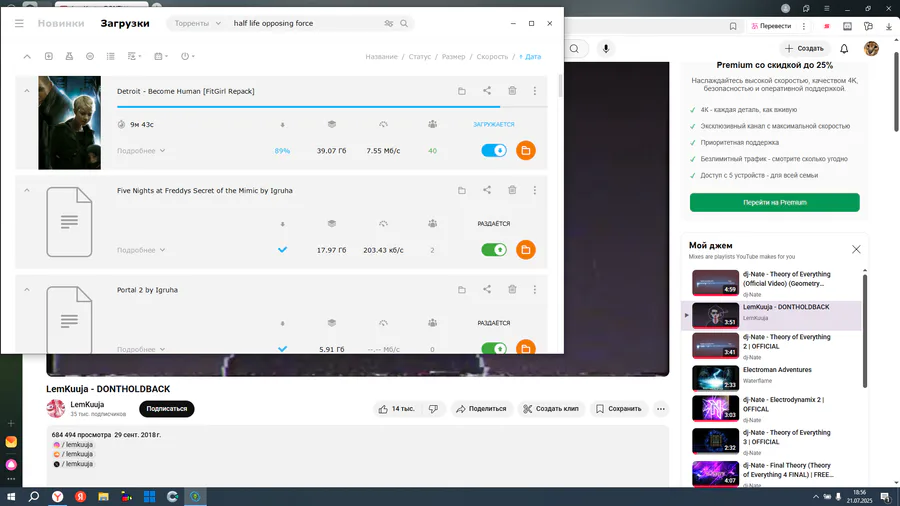Click the flask icon in toolbar

(x=69, y=56)
